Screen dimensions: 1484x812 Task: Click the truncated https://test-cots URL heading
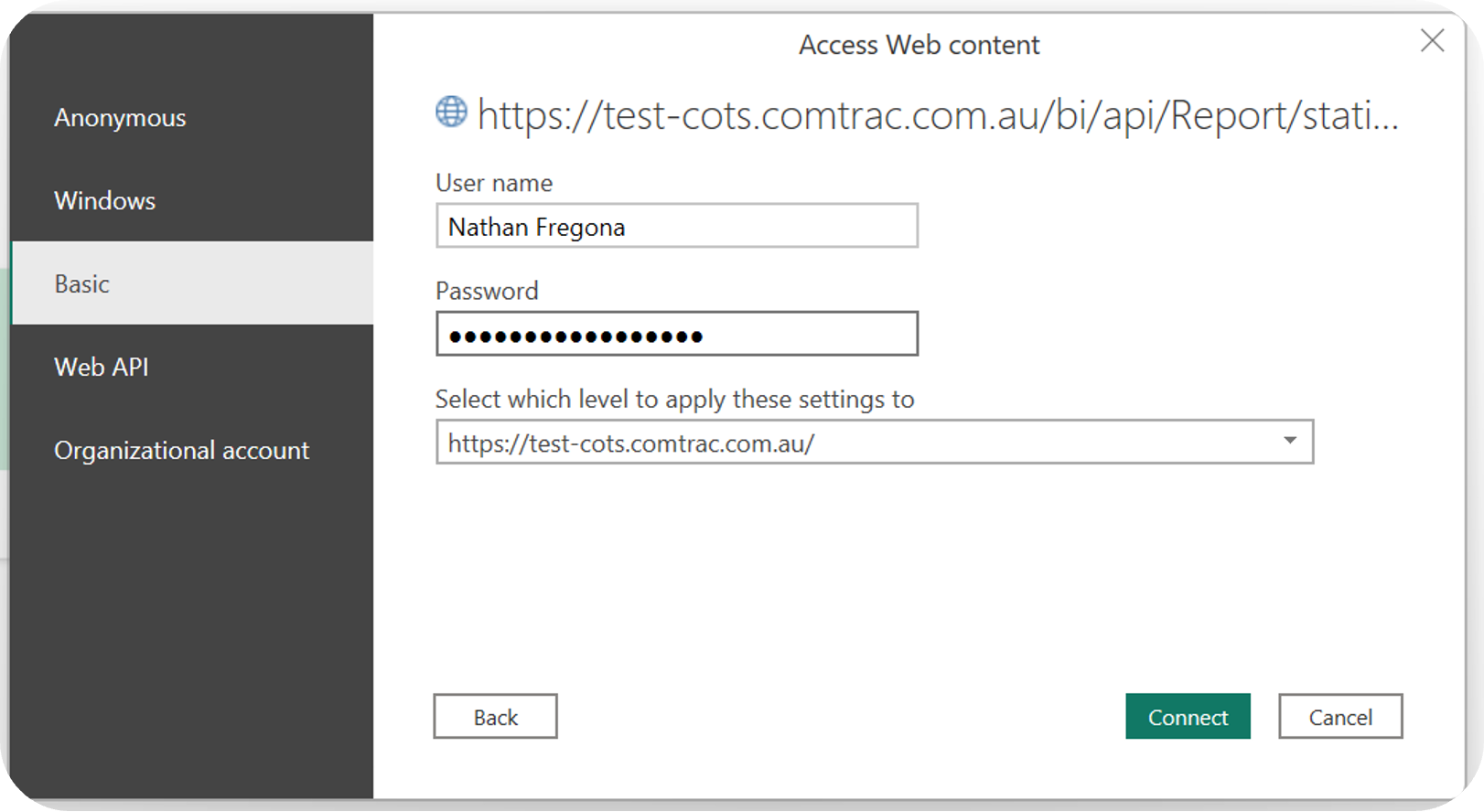[938, 116]
